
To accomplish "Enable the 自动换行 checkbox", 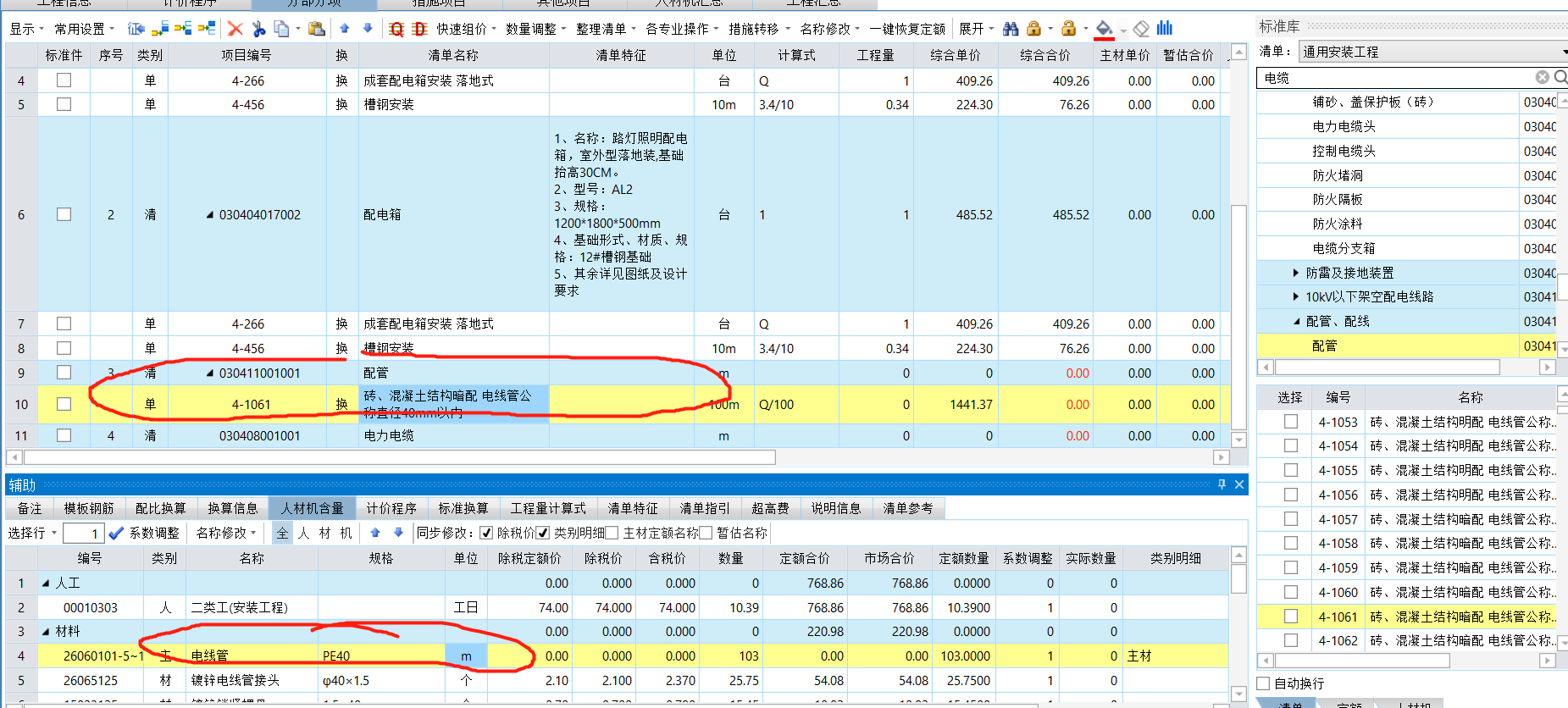I will point(1263,683).
